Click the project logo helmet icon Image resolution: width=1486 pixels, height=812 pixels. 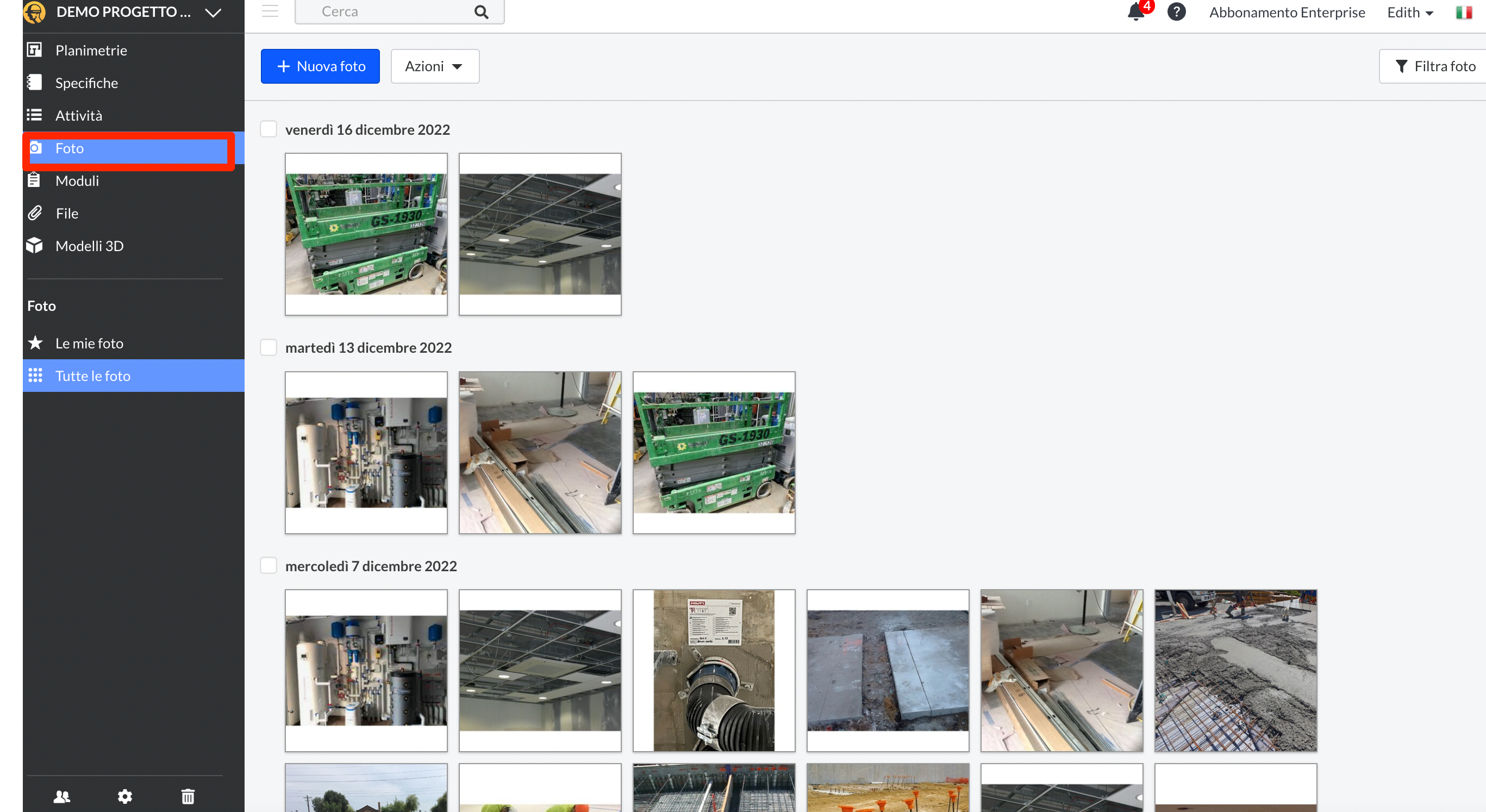tap(35, 11)
